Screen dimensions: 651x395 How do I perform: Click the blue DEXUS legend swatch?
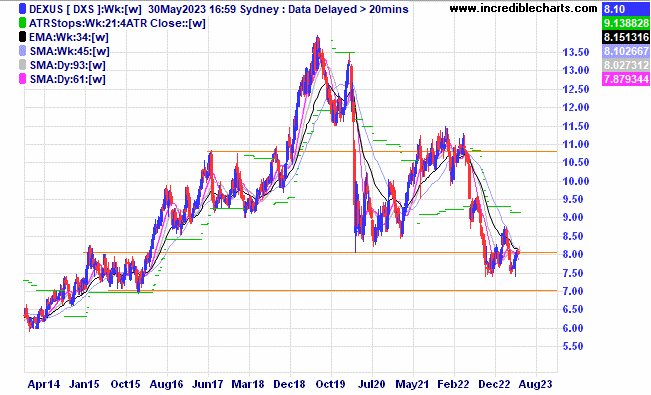coord(22,9)
